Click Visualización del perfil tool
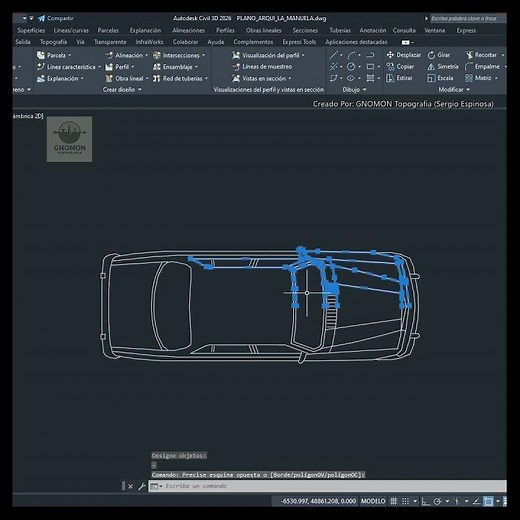 [x=266, y=55]
